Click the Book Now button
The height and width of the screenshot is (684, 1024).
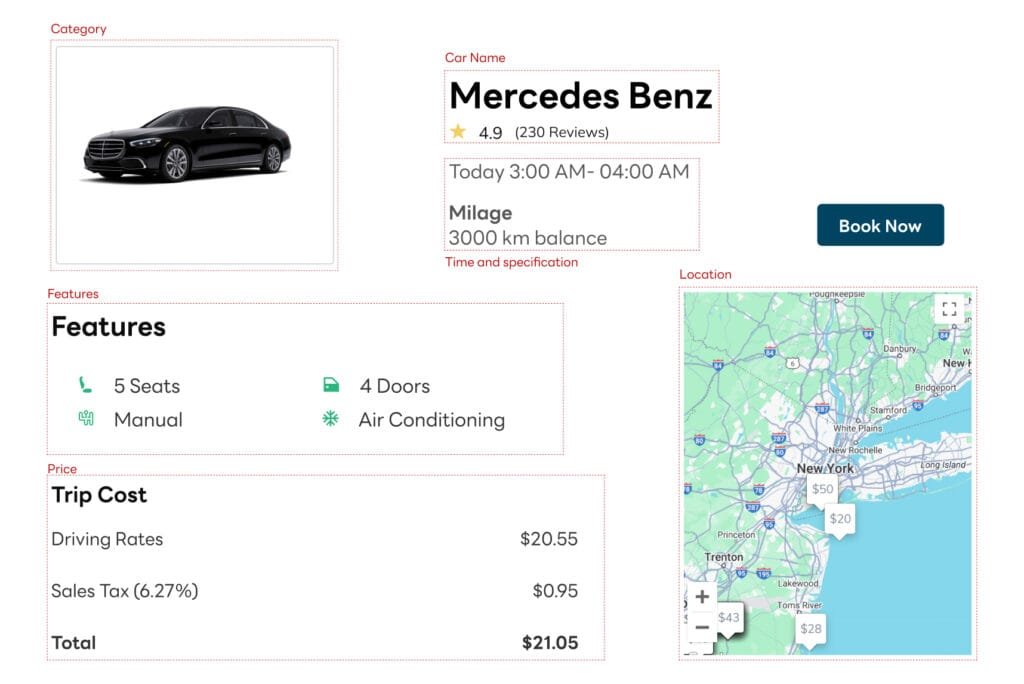879,225
